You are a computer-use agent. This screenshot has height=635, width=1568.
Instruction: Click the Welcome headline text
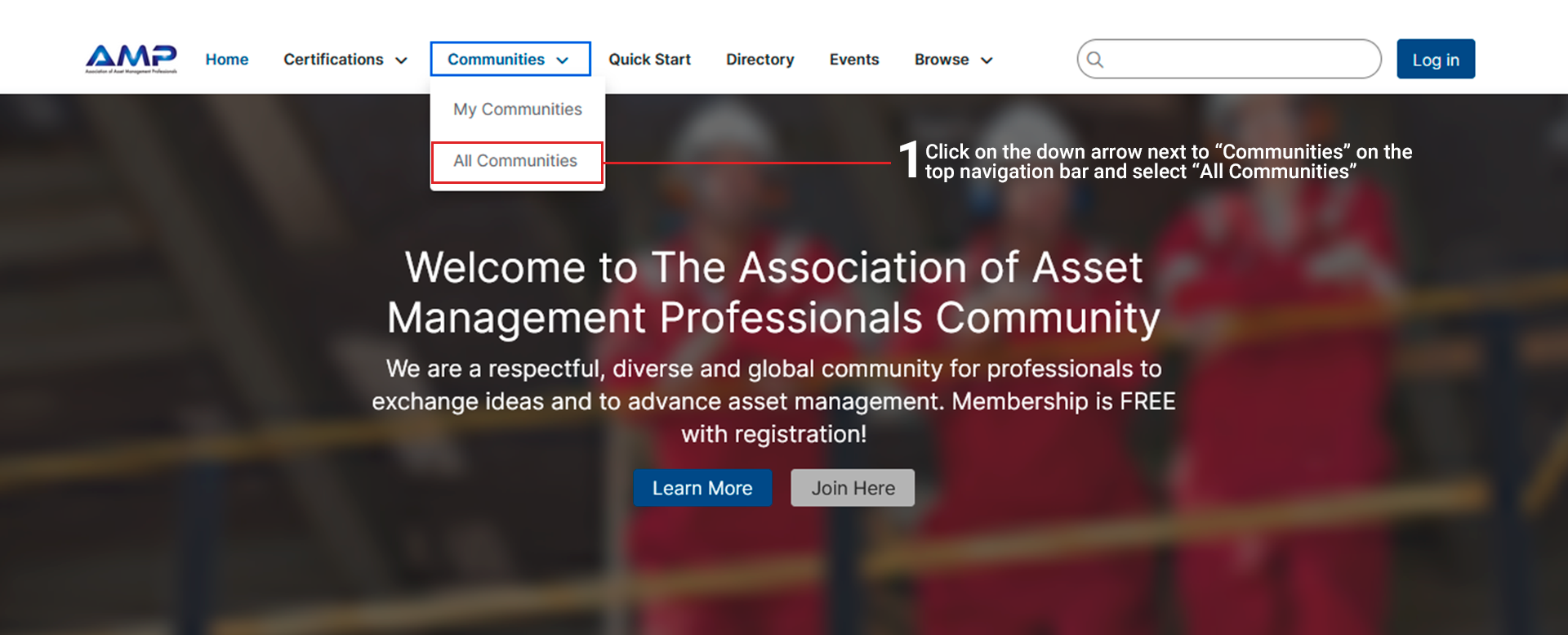coord(773,293)
